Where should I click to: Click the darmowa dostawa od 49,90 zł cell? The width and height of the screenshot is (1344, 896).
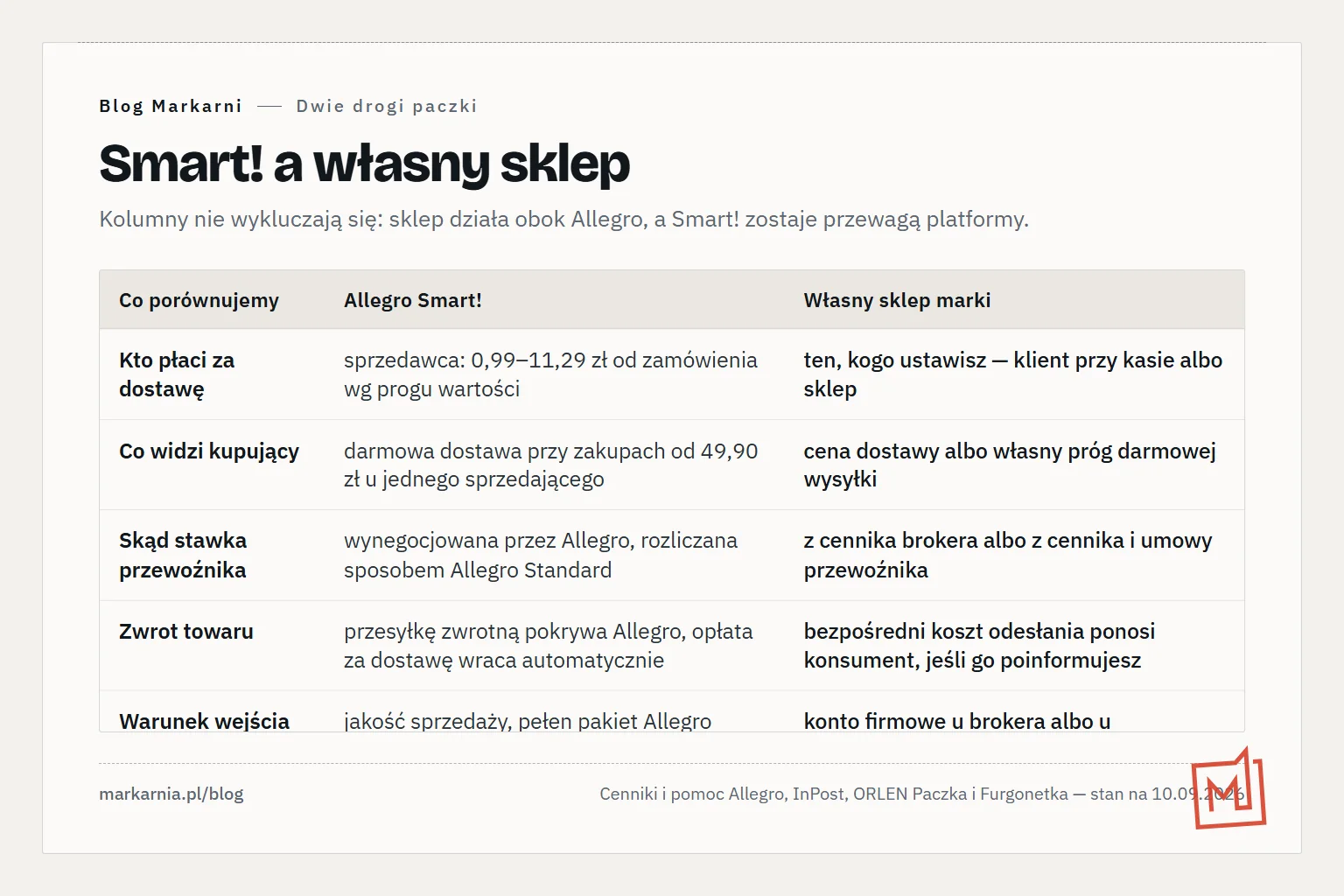551,465
